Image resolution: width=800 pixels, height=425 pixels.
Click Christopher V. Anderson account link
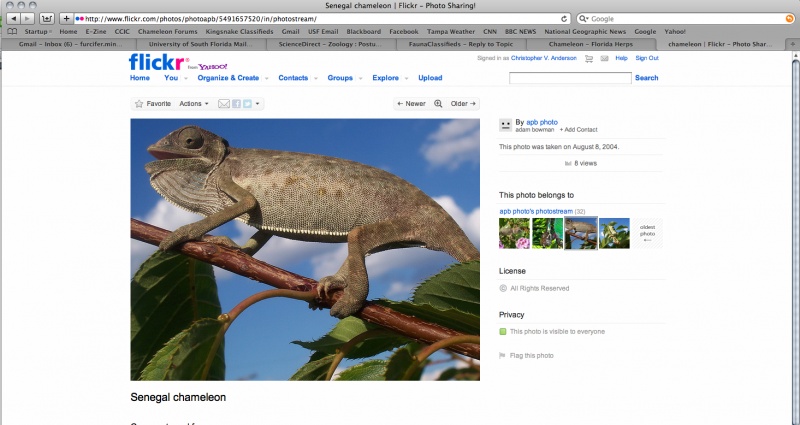[x=544, y=59]
